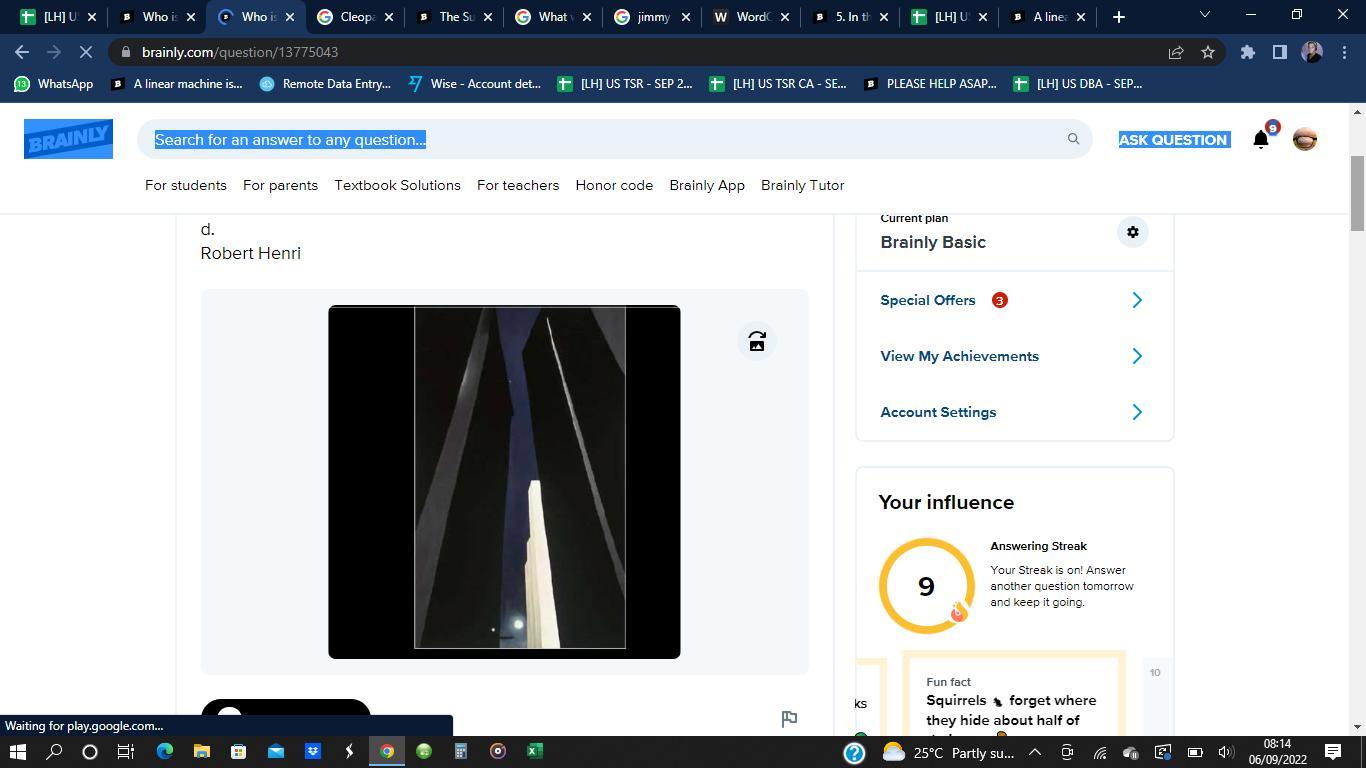Viewport: 1366px width, 768px height.
Task: Open the user profile avatar
Action: click(x=1304, y=140)
